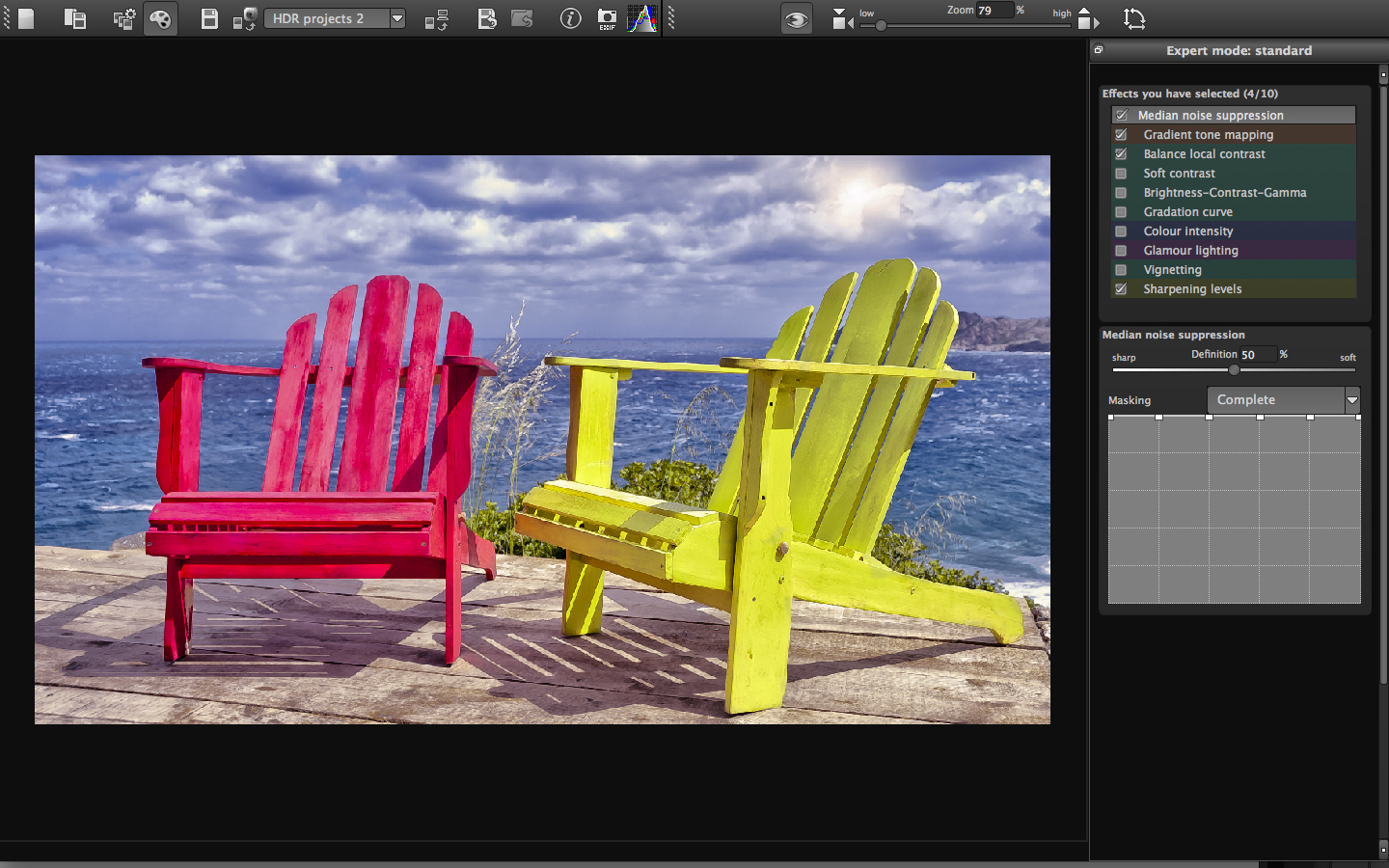Select Median noise suppression effect row
The height and width of the screenshot is (868, 1389).
[x=1234, y=115]
